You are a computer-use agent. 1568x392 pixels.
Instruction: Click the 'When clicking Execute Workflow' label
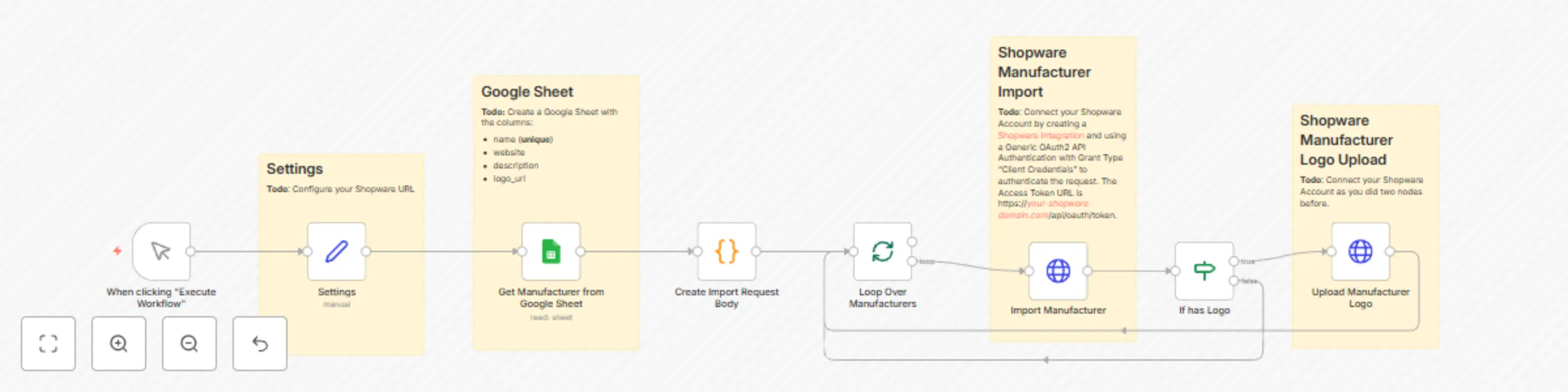[161, 297]
